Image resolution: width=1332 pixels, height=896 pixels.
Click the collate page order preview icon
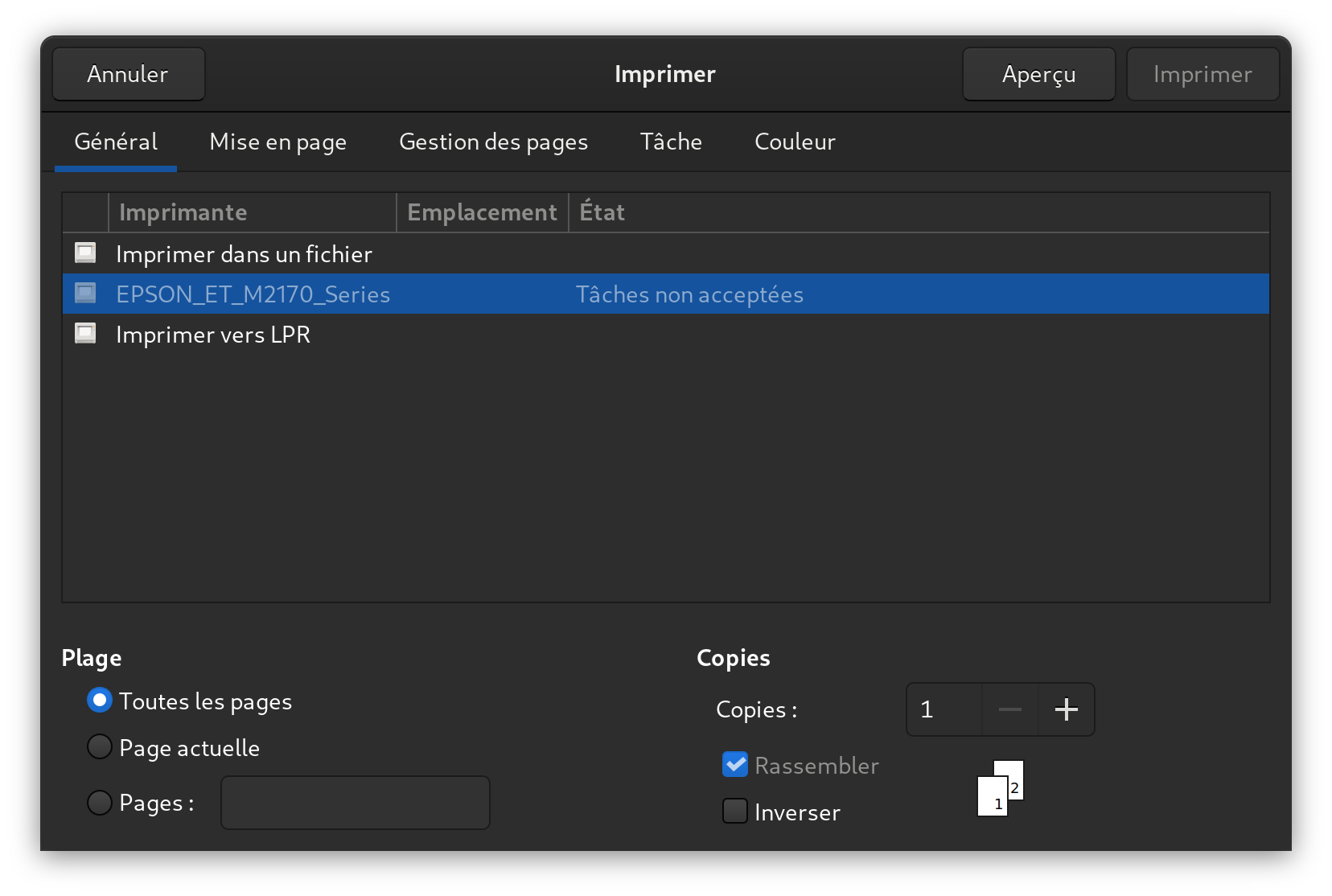pos(1000,788)
